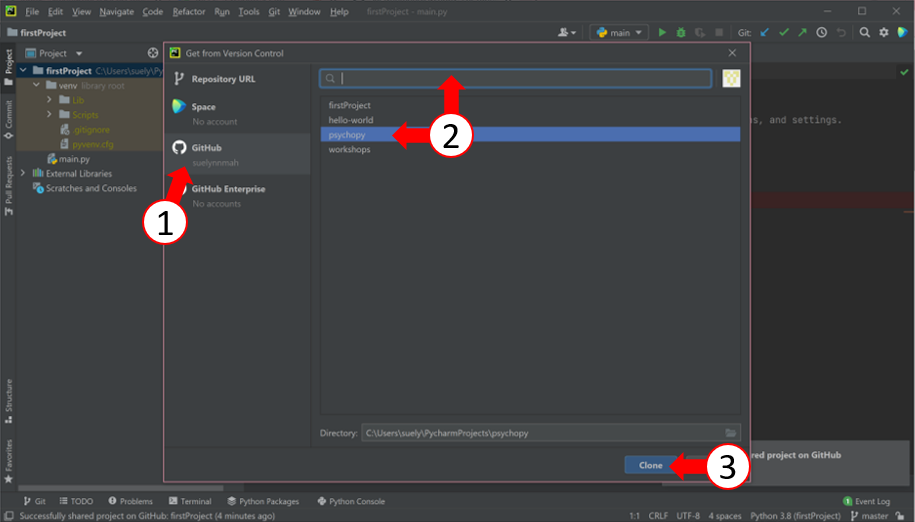Collapse the venv folder node
915x522 pixels.
click(36, 86)
